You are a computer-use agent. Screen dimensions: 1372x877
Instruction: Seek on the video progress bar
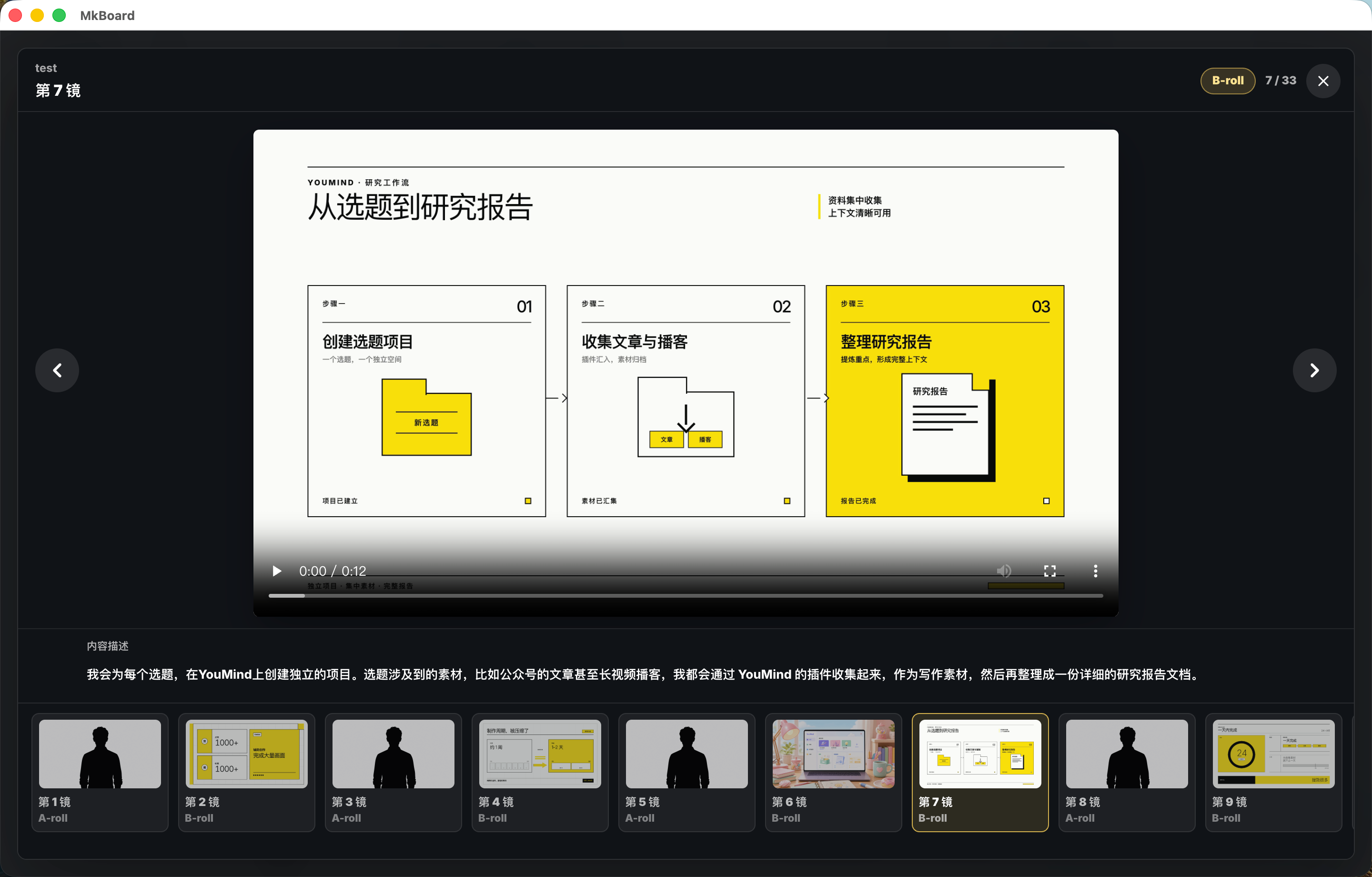686,595
